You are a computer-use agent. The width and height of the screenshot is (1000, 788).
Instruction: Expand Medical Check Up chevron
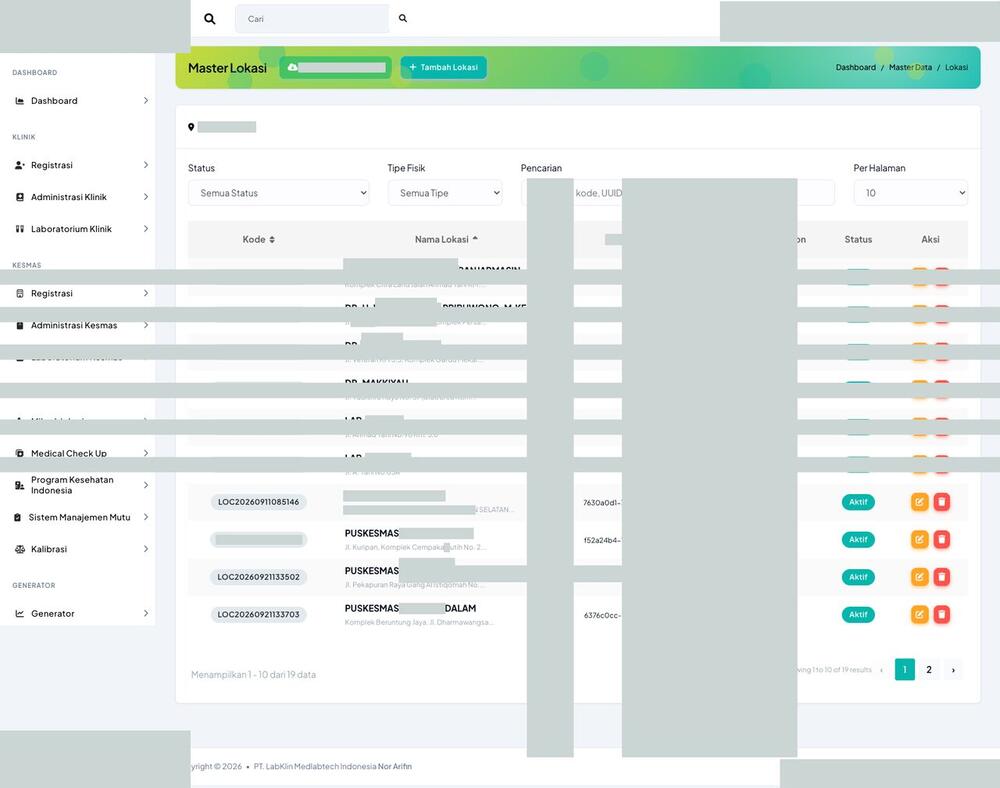tap(146, 453)
